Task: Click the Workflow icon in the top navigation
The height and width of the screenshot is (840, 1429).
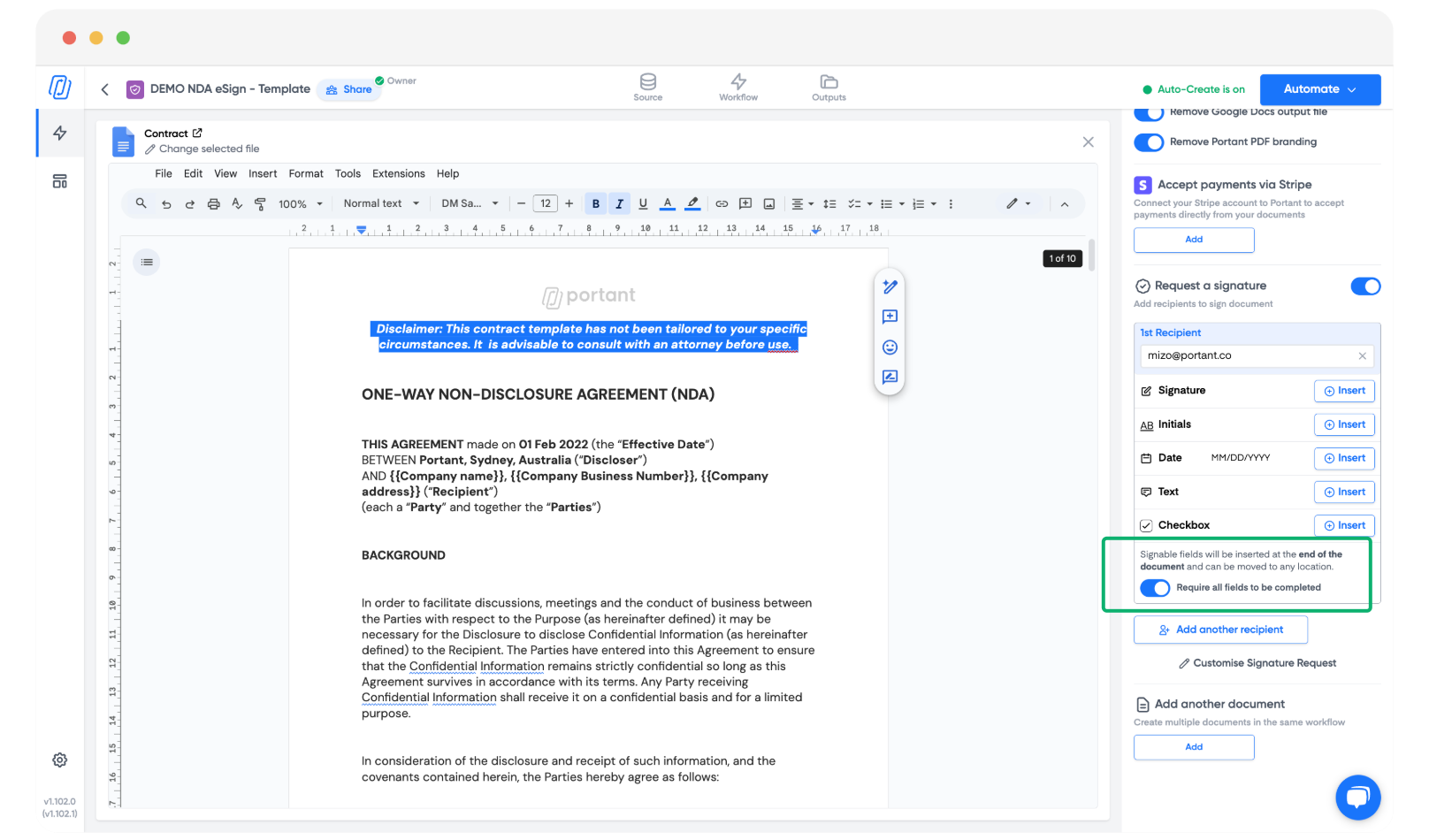Action: 737,87
